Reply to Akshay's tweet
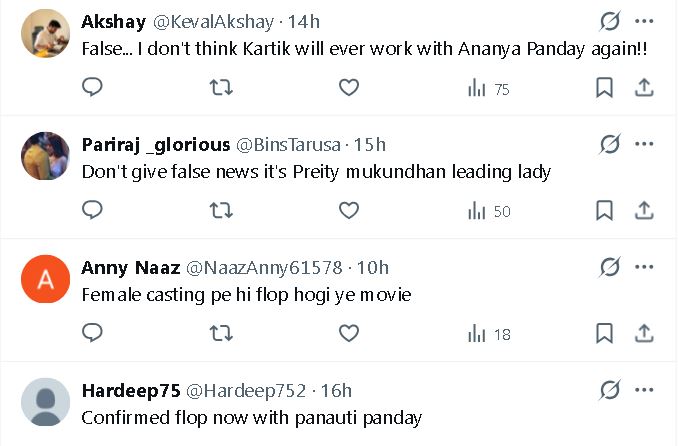The image size is (678, 446). point(92,88)
